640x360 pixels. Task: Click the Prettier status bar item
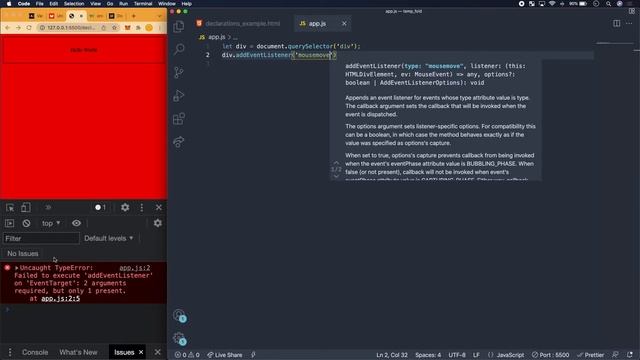tap(591, 355)
